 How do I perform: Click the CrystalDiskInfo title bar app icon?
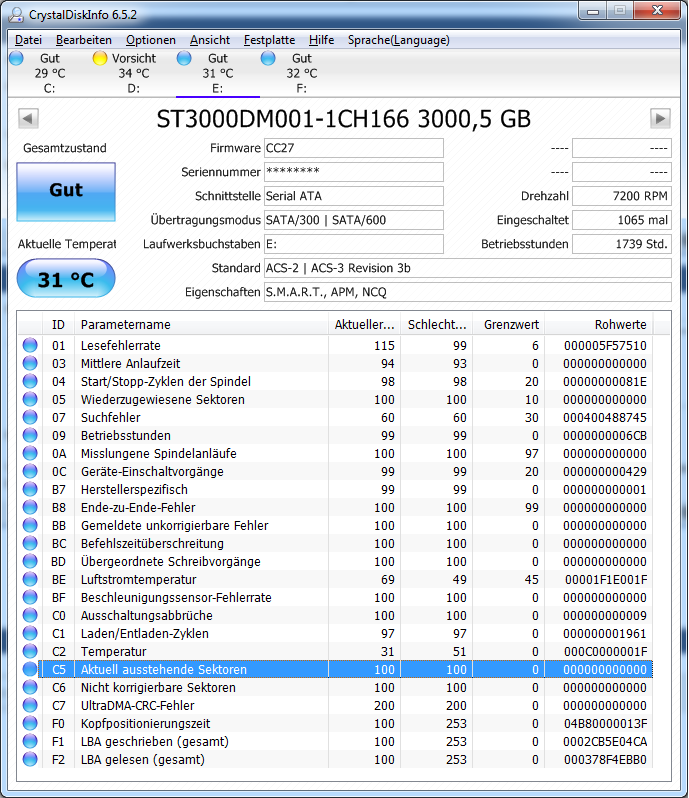tap(16, 14)
